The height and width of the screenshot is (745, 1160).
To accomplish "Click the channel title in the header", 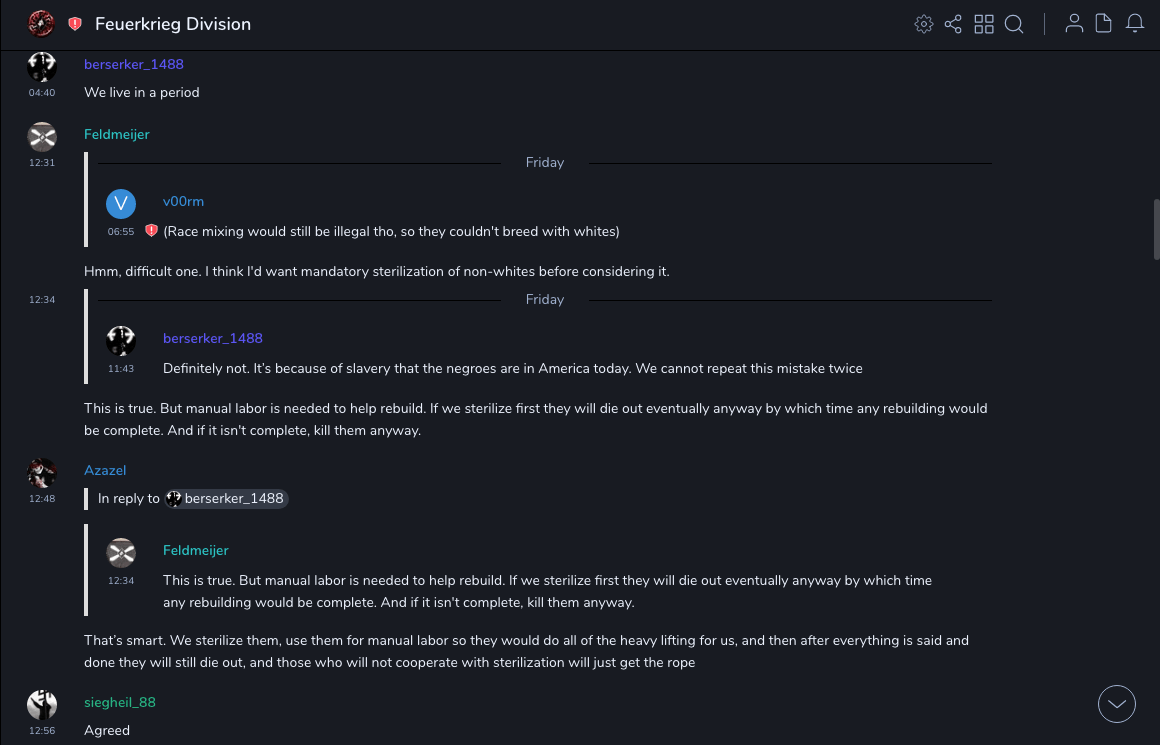I will [x=173, y=24].
